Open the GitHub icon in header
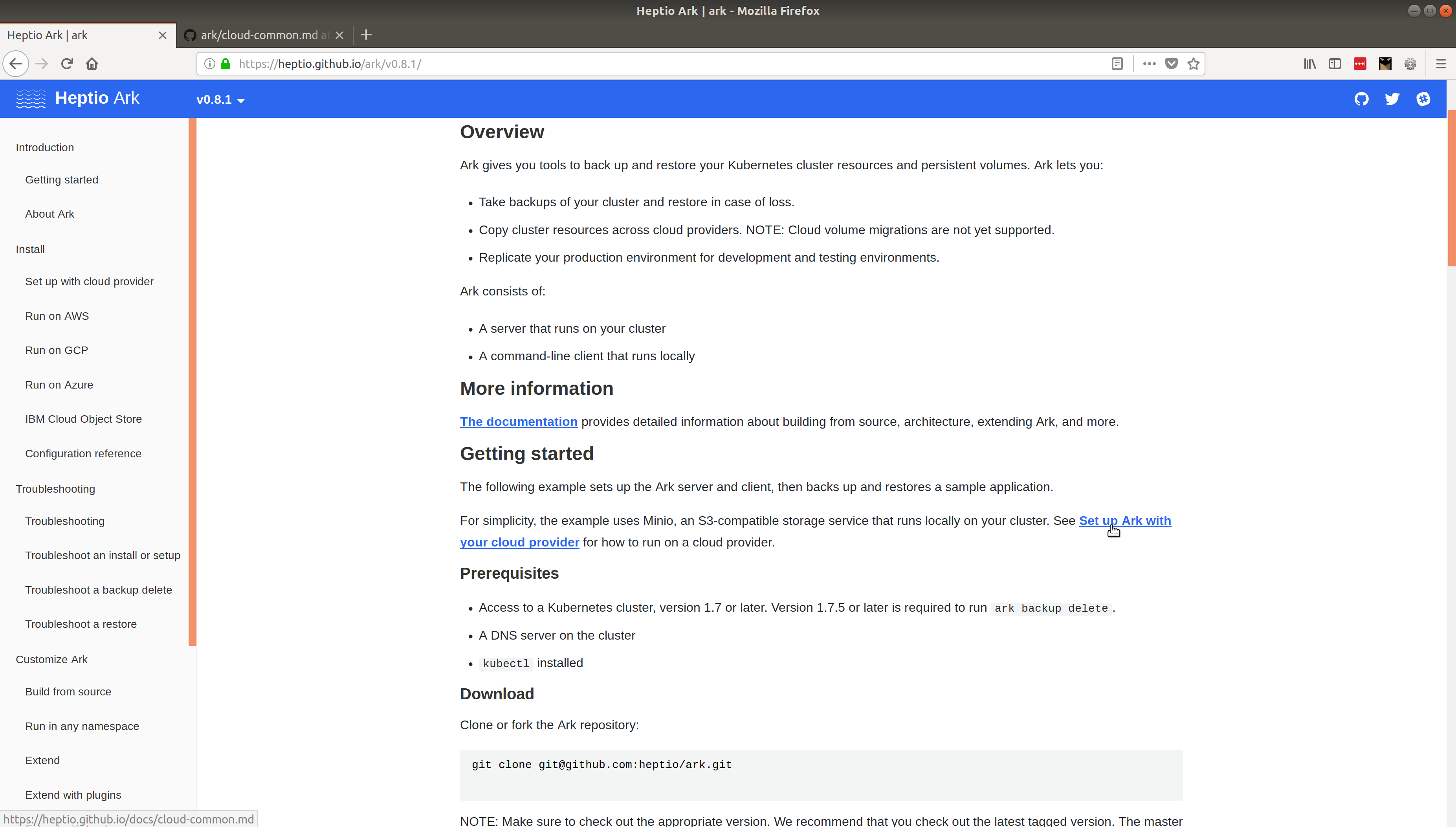Image resolution: width=1456 pixels, height=827 pixels. (x=1361, y=99)
